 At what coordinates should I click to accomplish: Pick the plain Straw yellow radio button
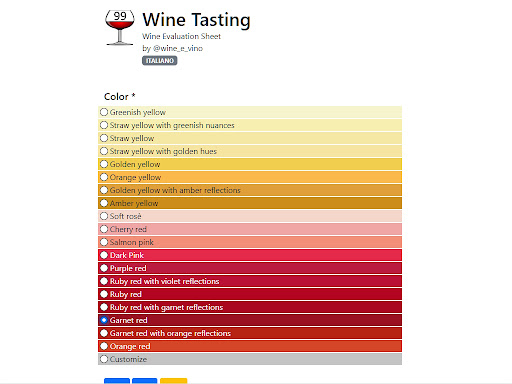[x=104, y=138]
